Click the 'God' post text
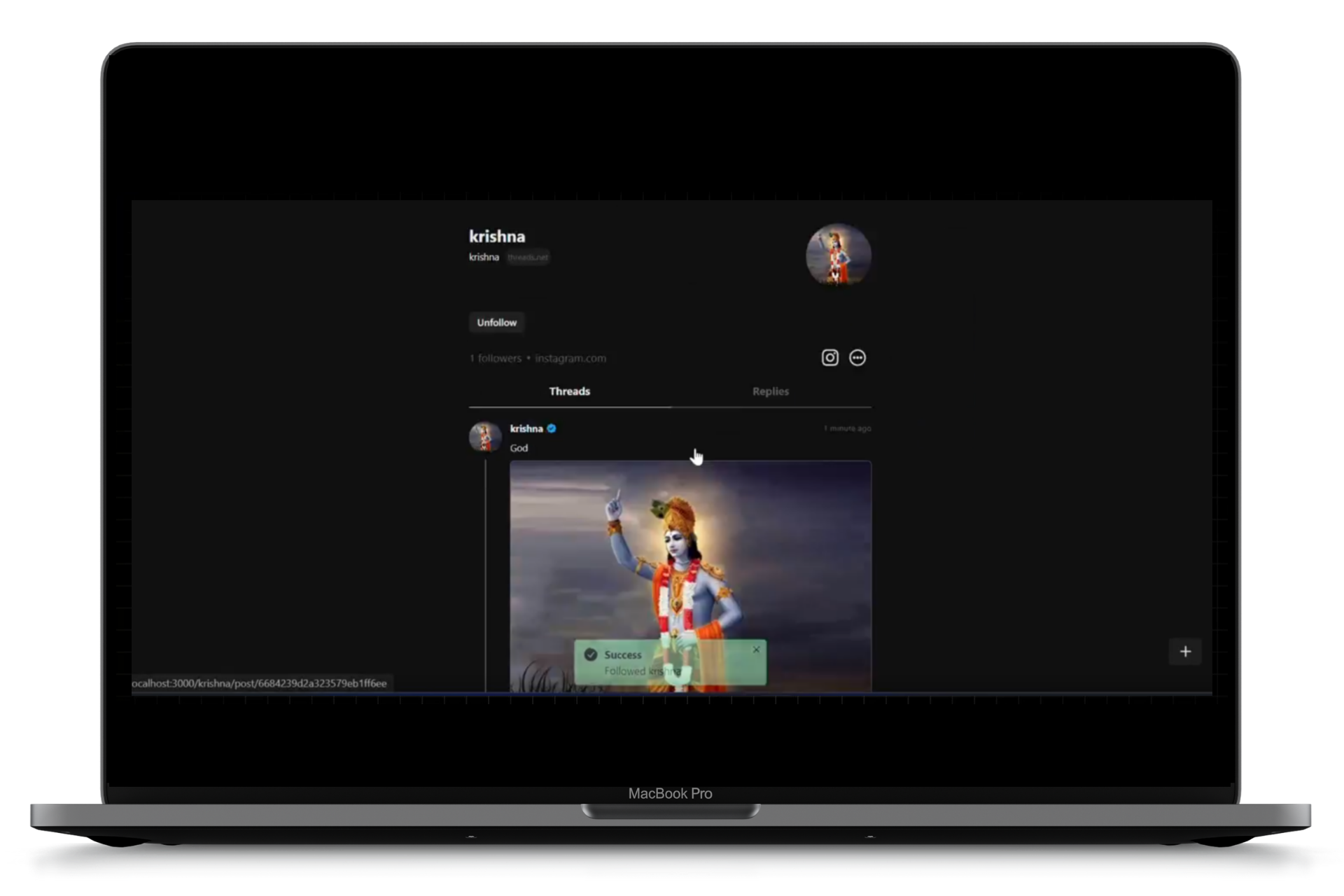 click(519, 448)
